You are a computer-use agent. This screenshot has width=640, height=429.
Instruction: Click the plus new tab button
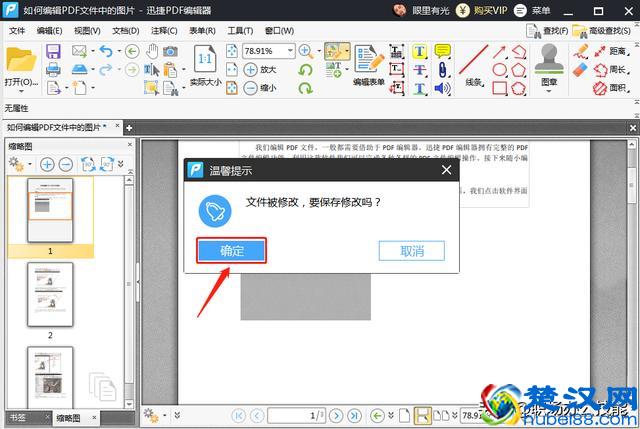(x=129, y=128)
